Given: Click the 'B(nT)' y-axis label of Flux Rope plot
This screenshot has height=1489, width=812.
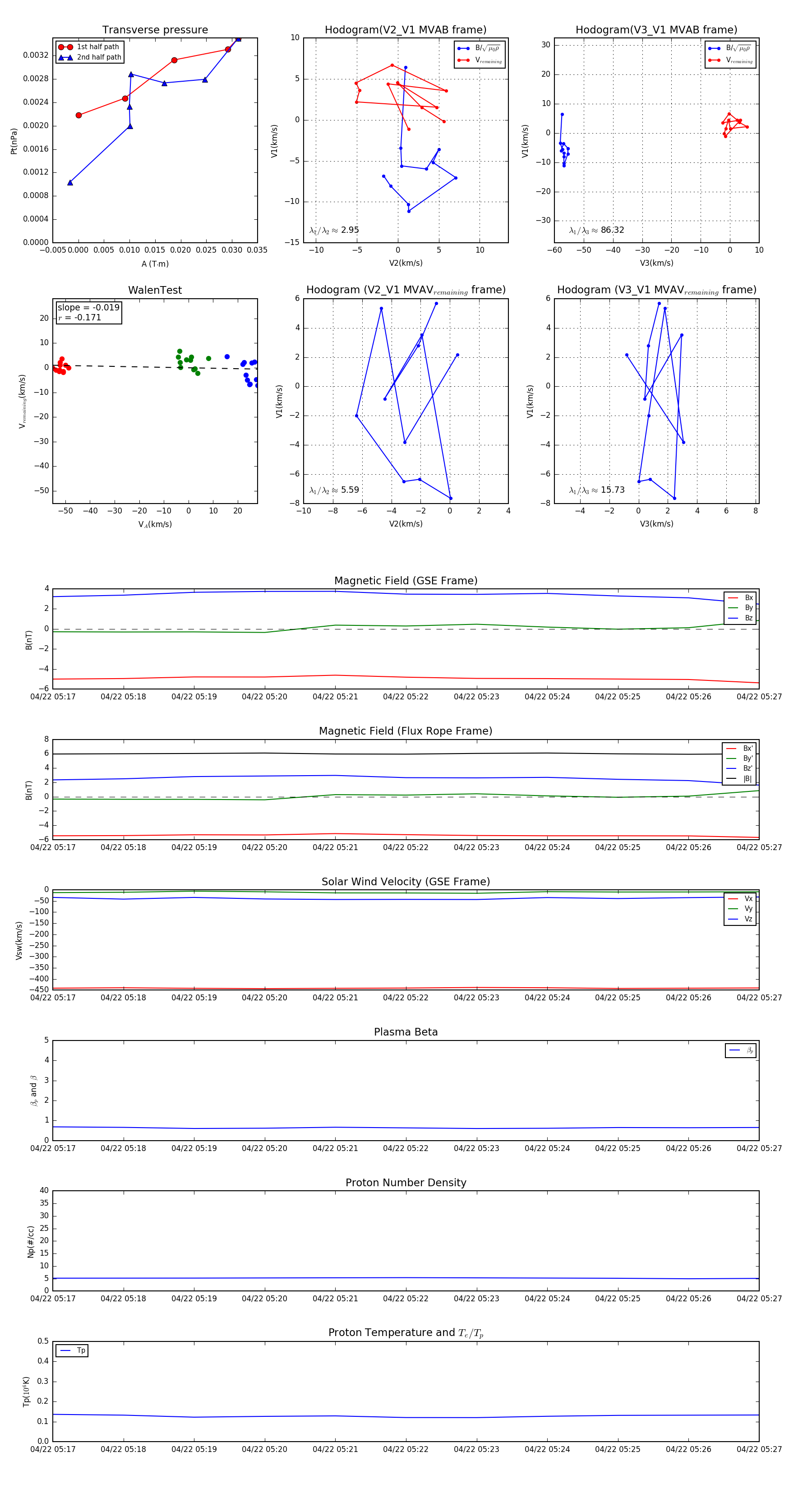Looking at the screenshot, I should pos(29,790).
